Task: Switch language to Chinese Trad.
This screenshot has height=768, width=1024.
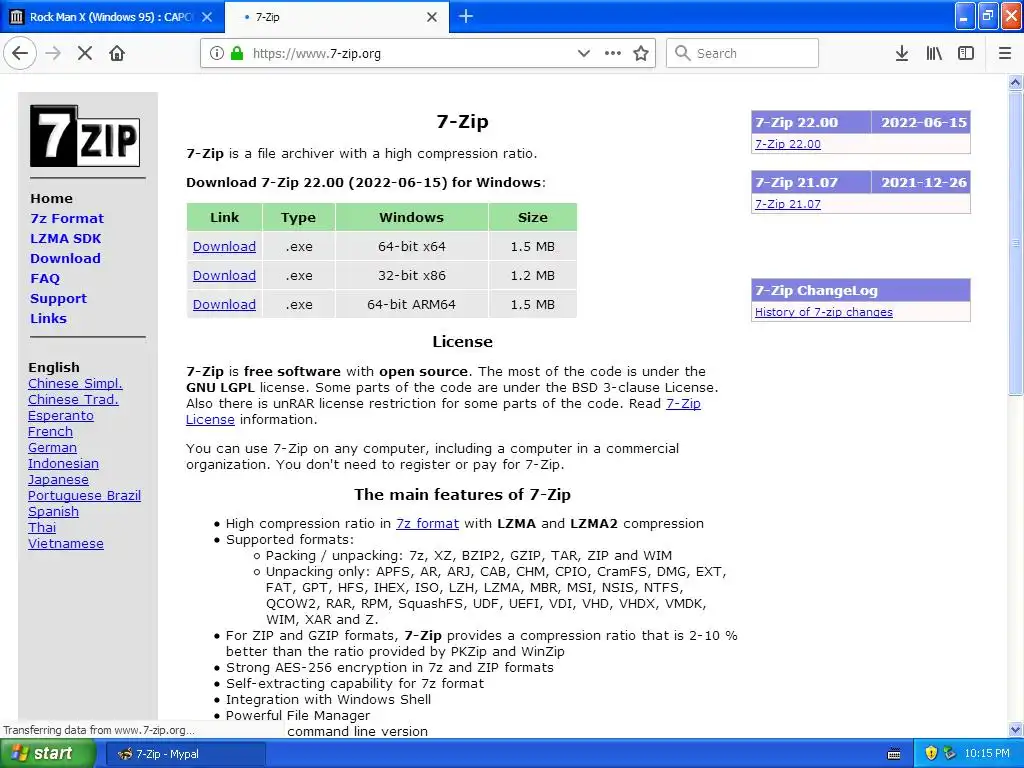Action: 73,400
